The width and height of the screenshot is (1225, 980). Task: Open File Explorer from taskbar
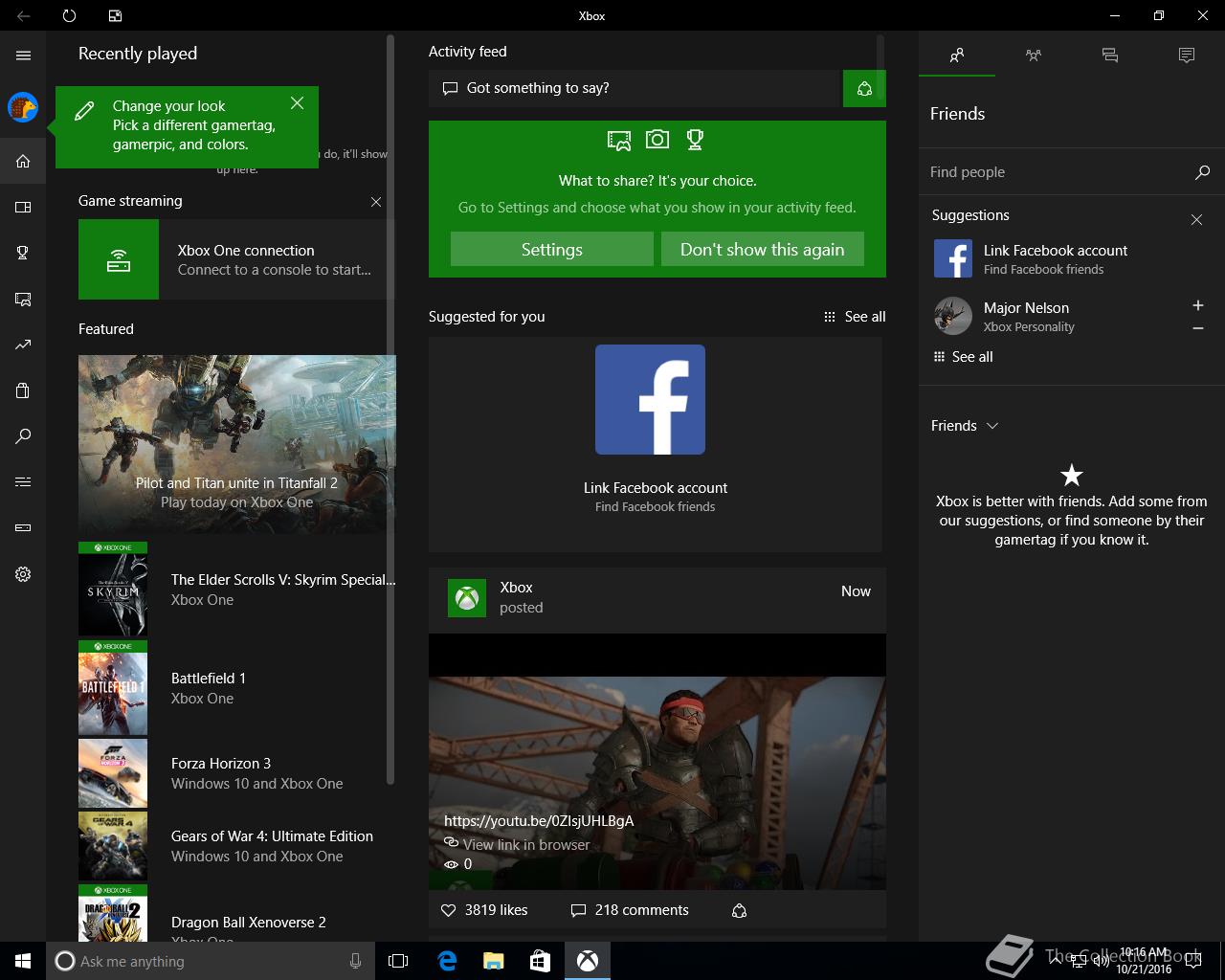click(493, 961)
